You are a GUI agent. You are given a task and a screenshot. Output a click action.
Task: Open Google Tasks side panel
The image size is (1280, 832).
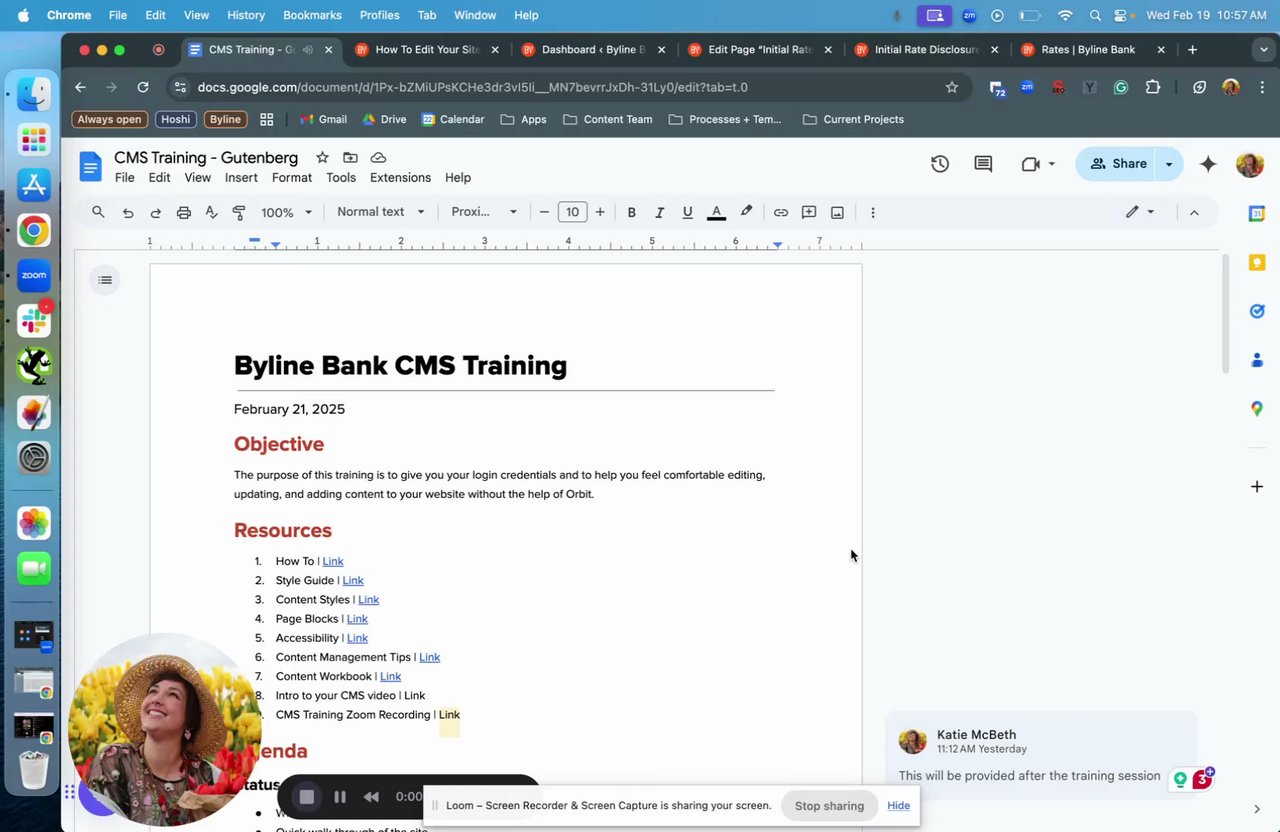tap(1257, 311)
